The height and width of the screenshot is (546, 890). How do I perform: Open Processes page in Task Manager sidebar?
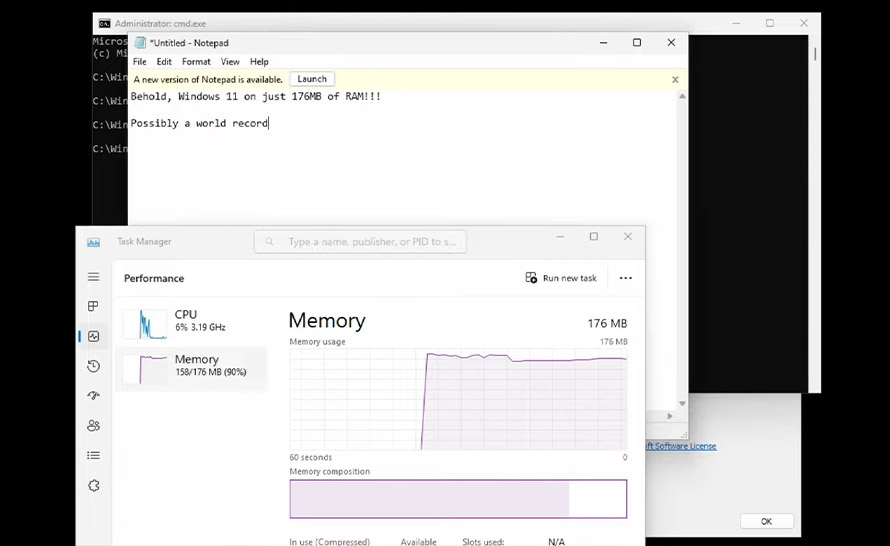(94, 306)
